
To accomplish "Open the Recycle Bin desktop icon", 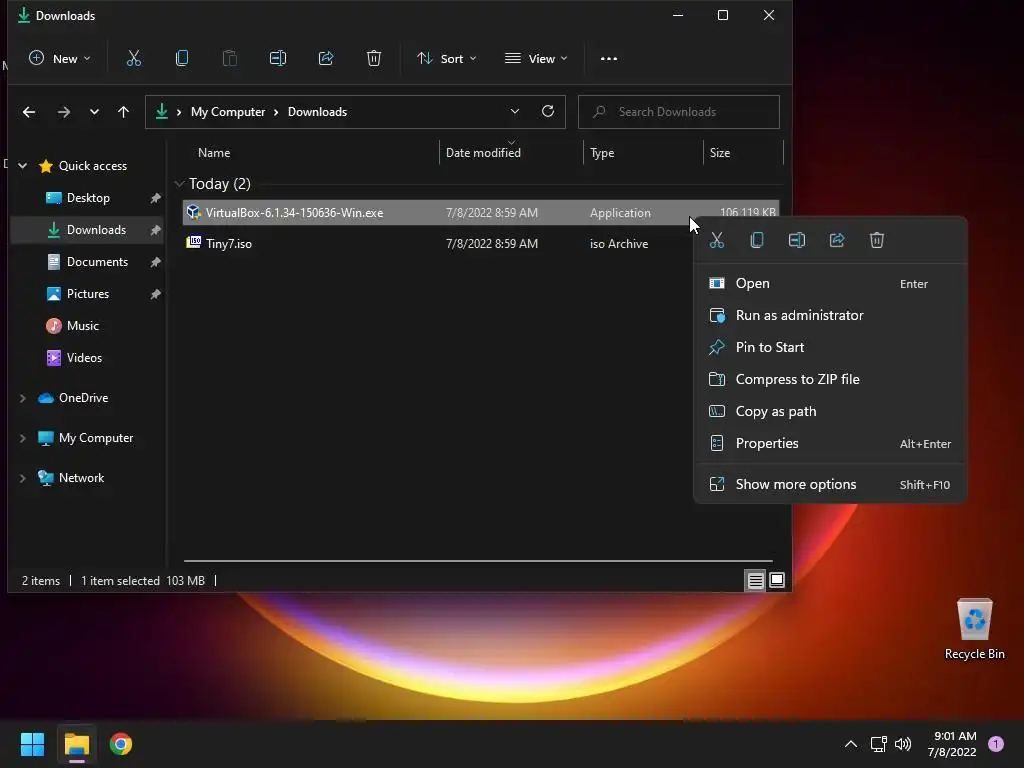I will (974, 629).
